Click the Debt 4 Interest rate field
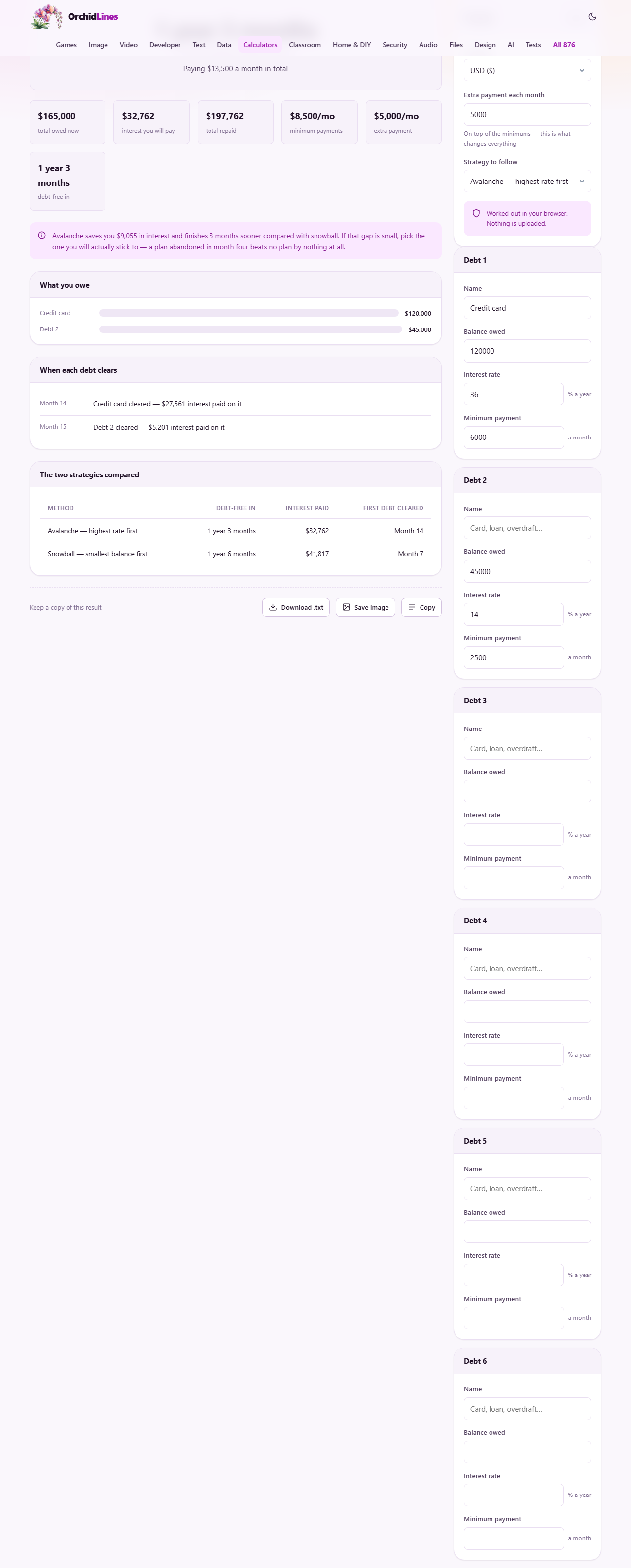 click(x=514, y=1054)
